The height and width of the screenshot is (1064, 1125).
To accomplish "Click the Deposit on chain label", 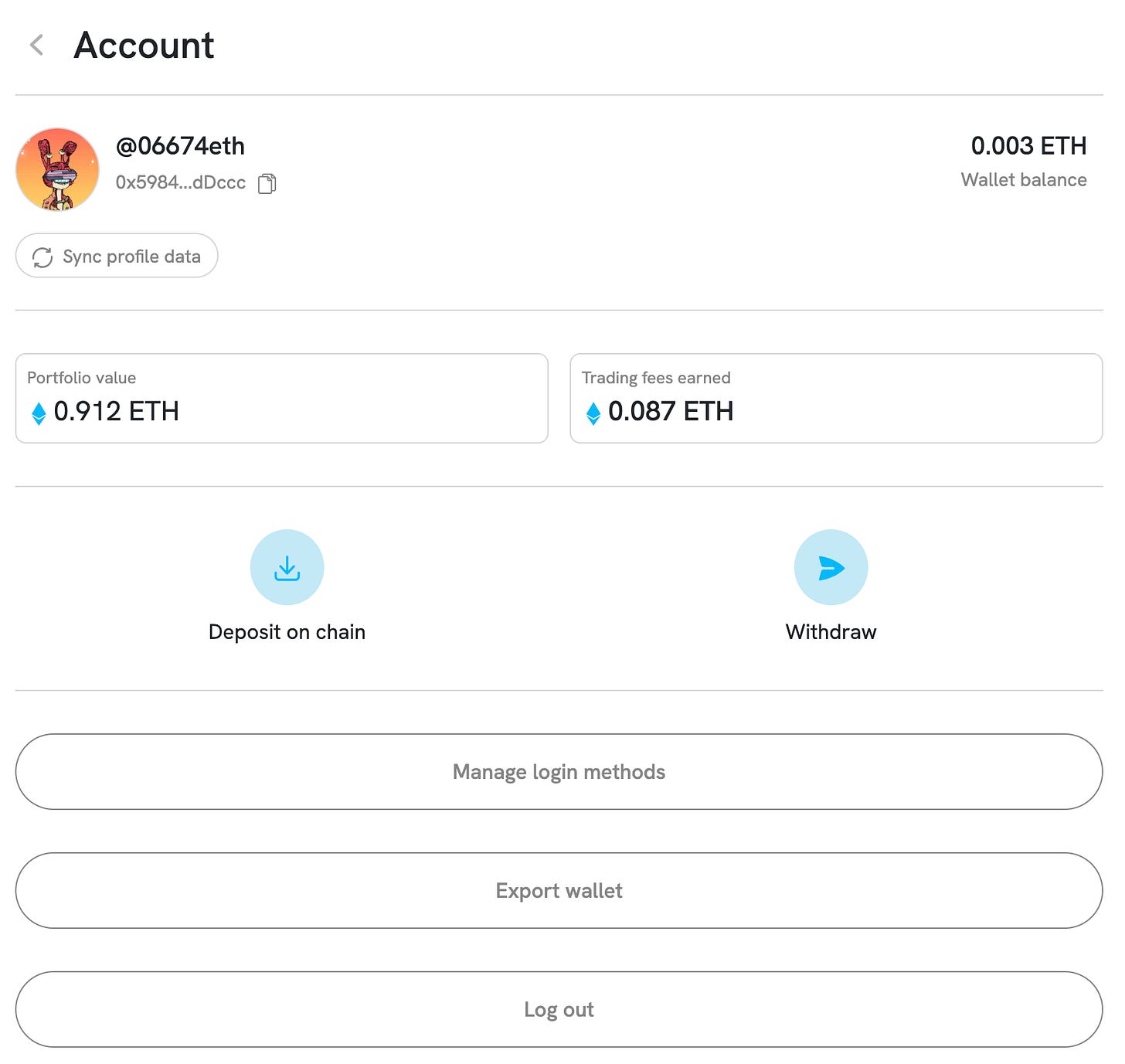I will [x=287, y=632].
